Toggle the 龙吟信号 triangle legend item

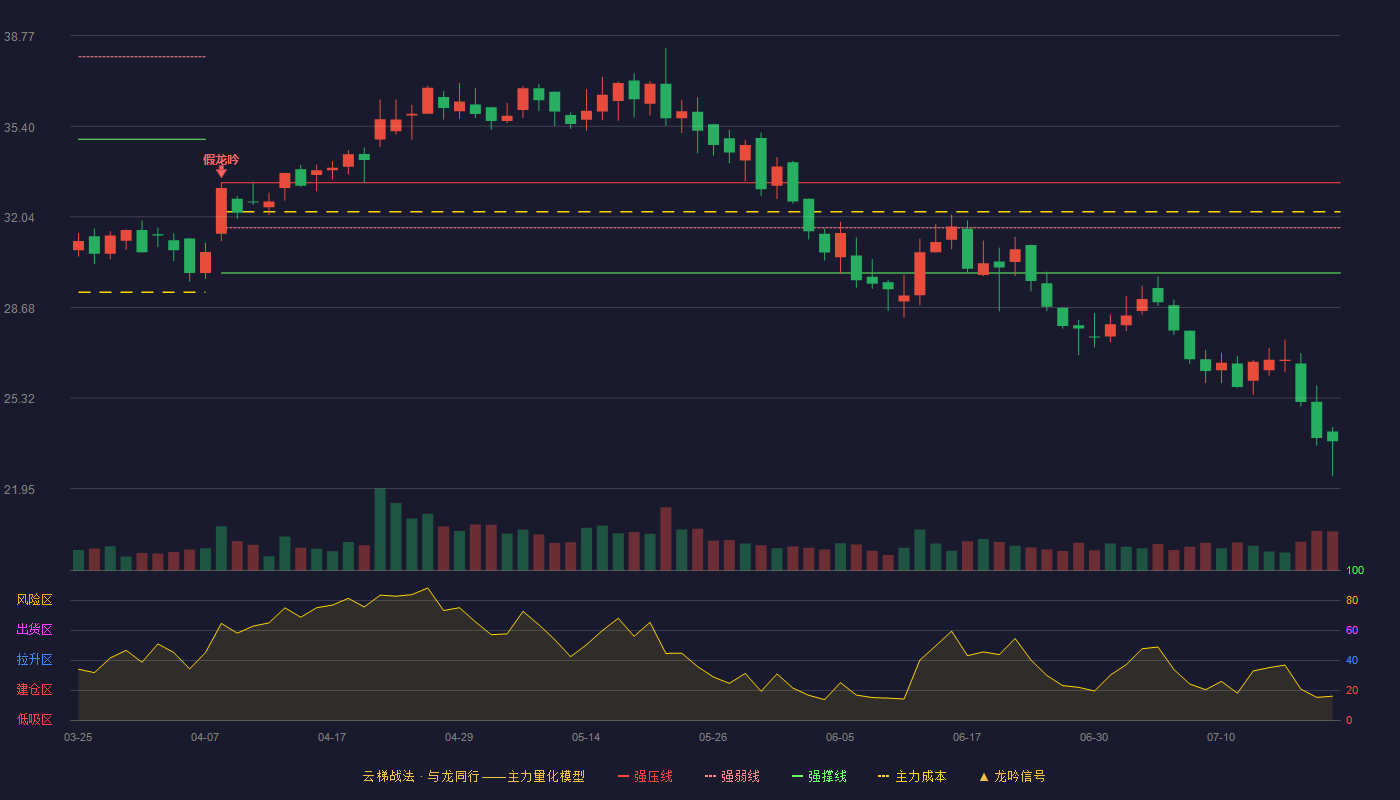click(x=1012, y=776)
